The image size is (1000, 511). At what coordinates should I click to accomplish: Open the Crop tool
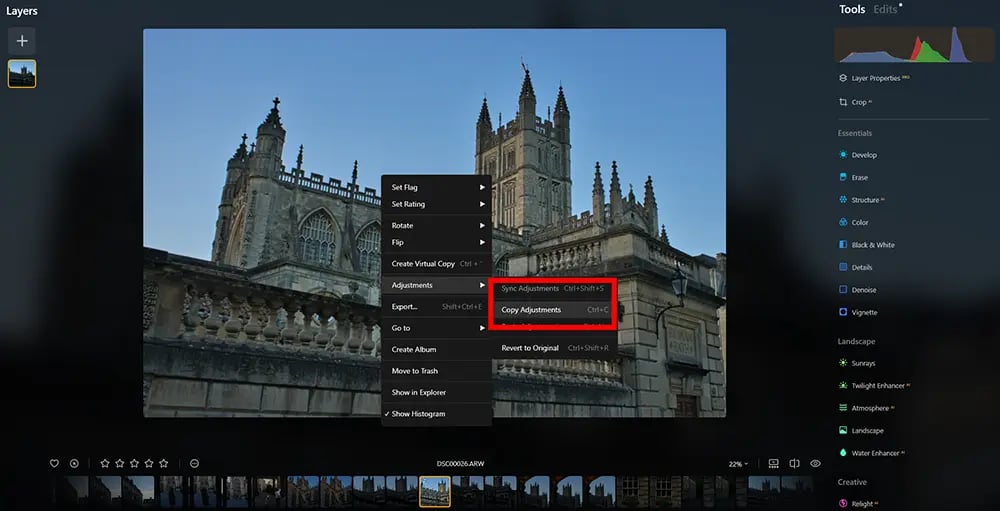pos(853,102)
